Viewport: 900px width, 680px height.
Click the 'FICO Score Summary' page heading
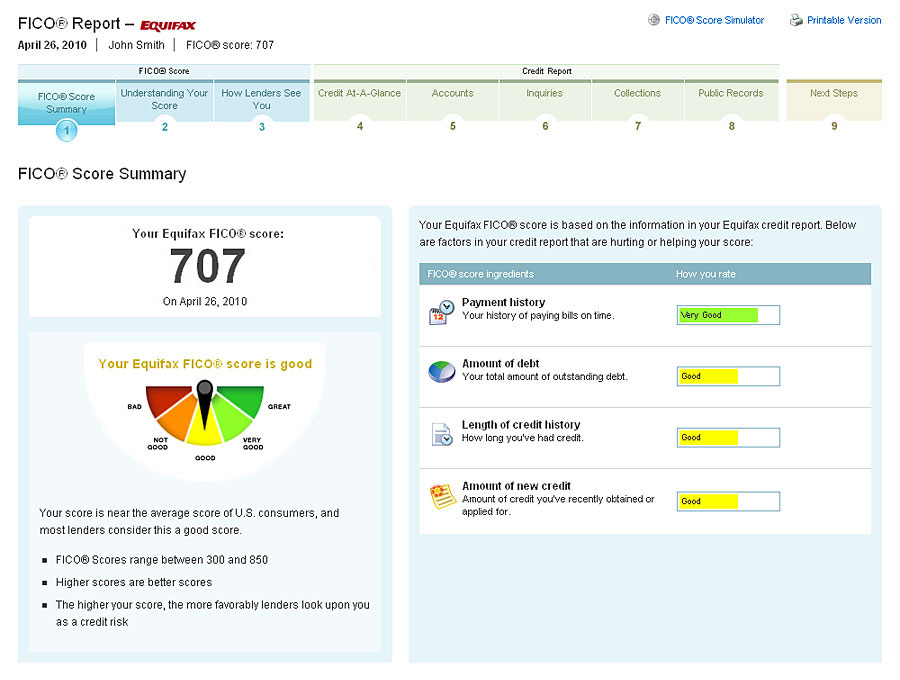(x=102, y=174)
